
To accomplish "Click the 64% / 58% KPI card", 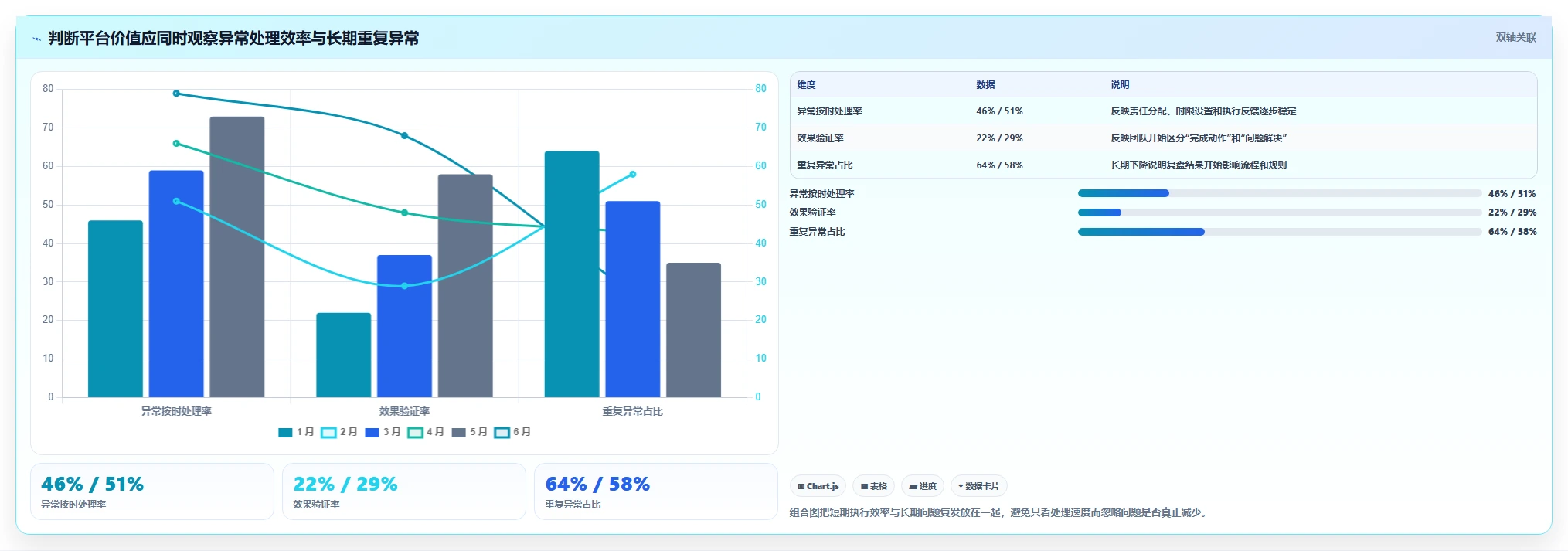I will [x=656, y=491].
